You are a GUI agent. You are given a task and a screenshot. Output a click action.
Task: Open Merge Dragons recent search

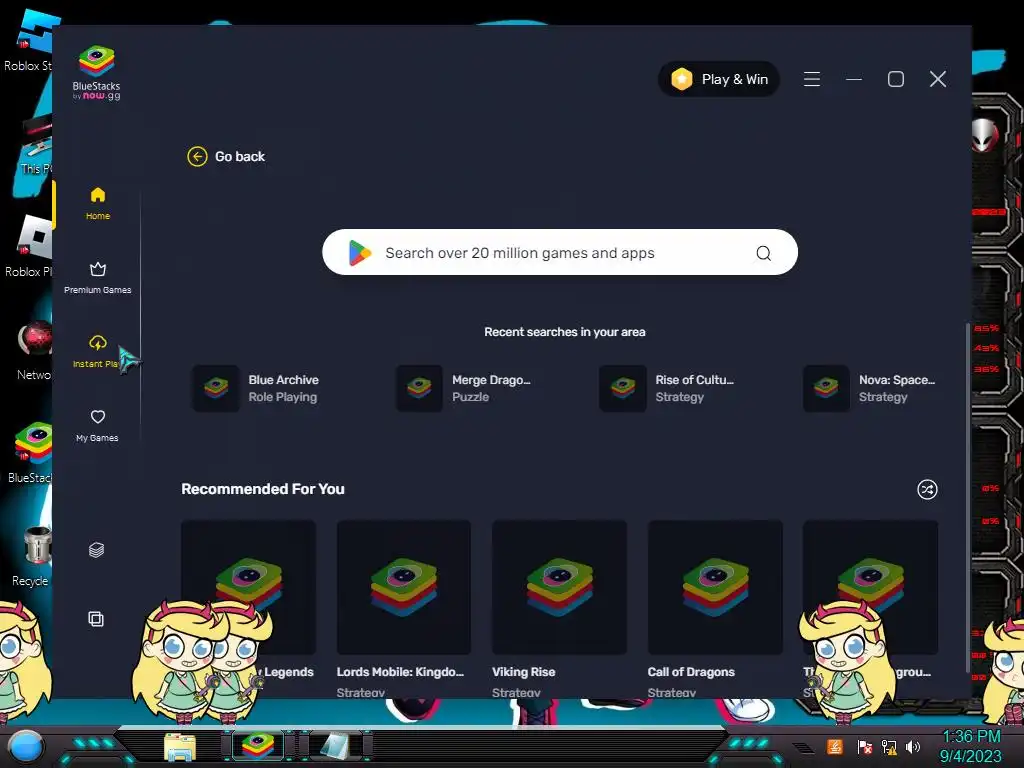pyautogui.click(x=464, y=388)
